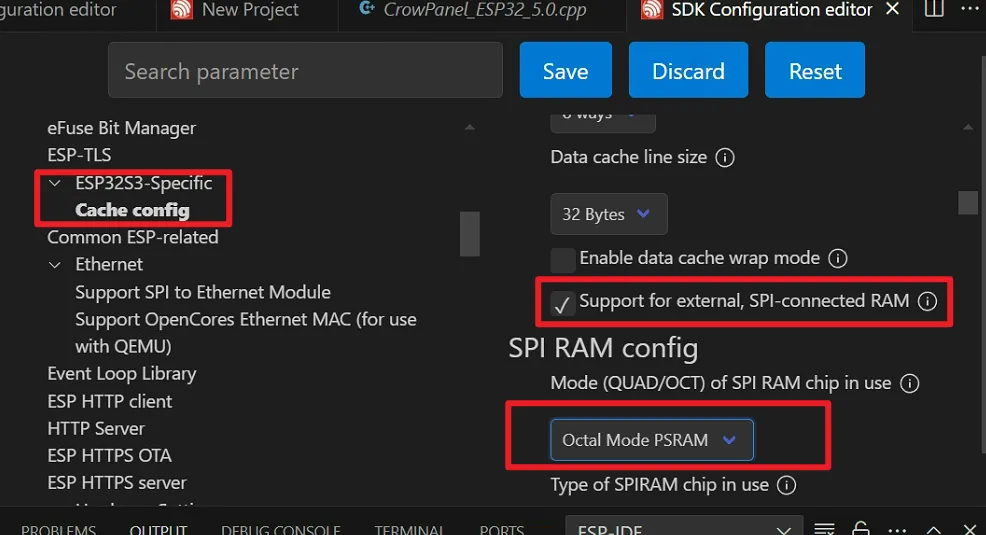Click info icon for data cache wrap mode
986x535 pixels.
[838, 258]
